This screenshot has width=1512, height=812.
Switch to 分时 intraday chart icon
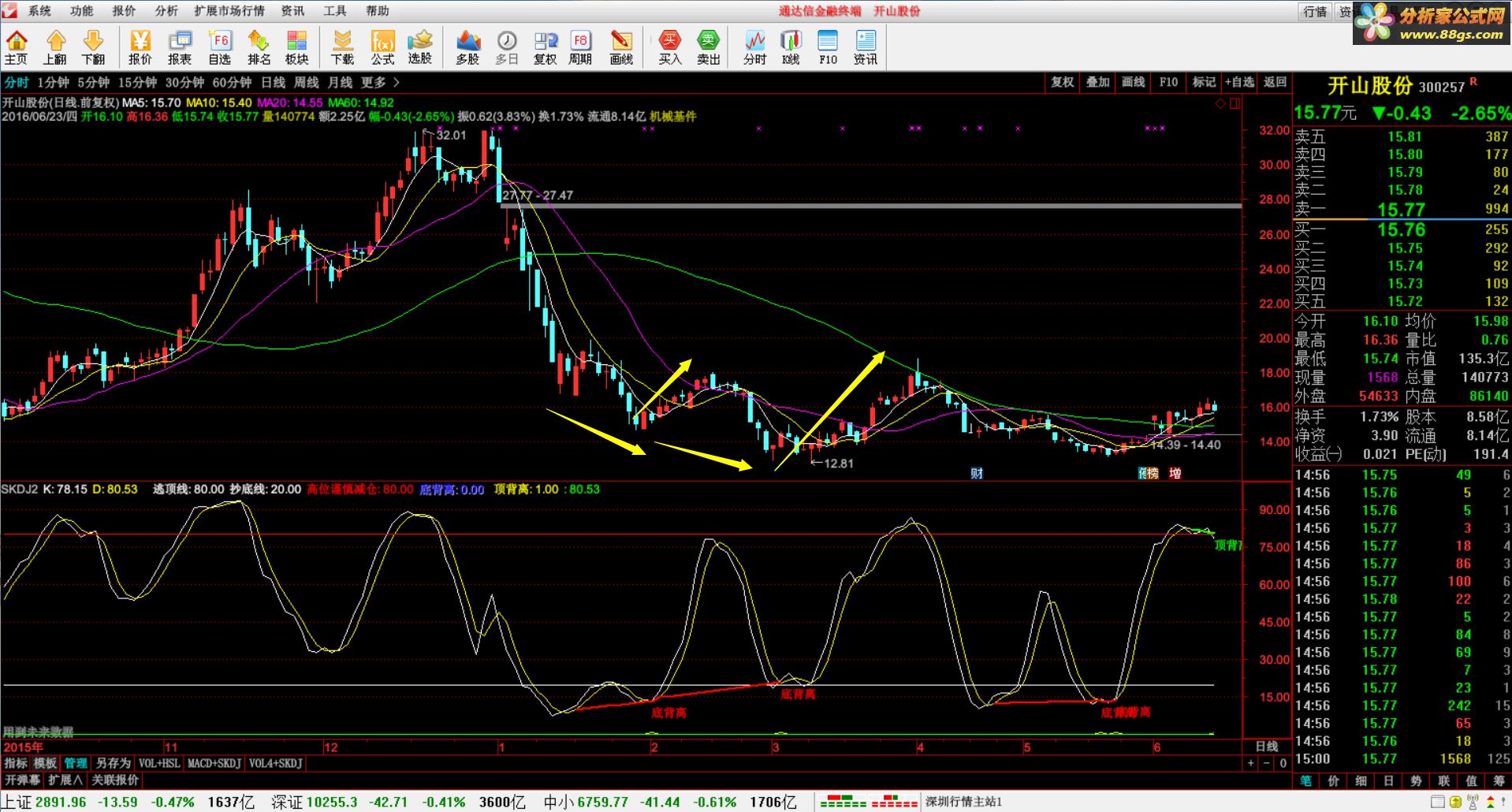pos(755,47)
